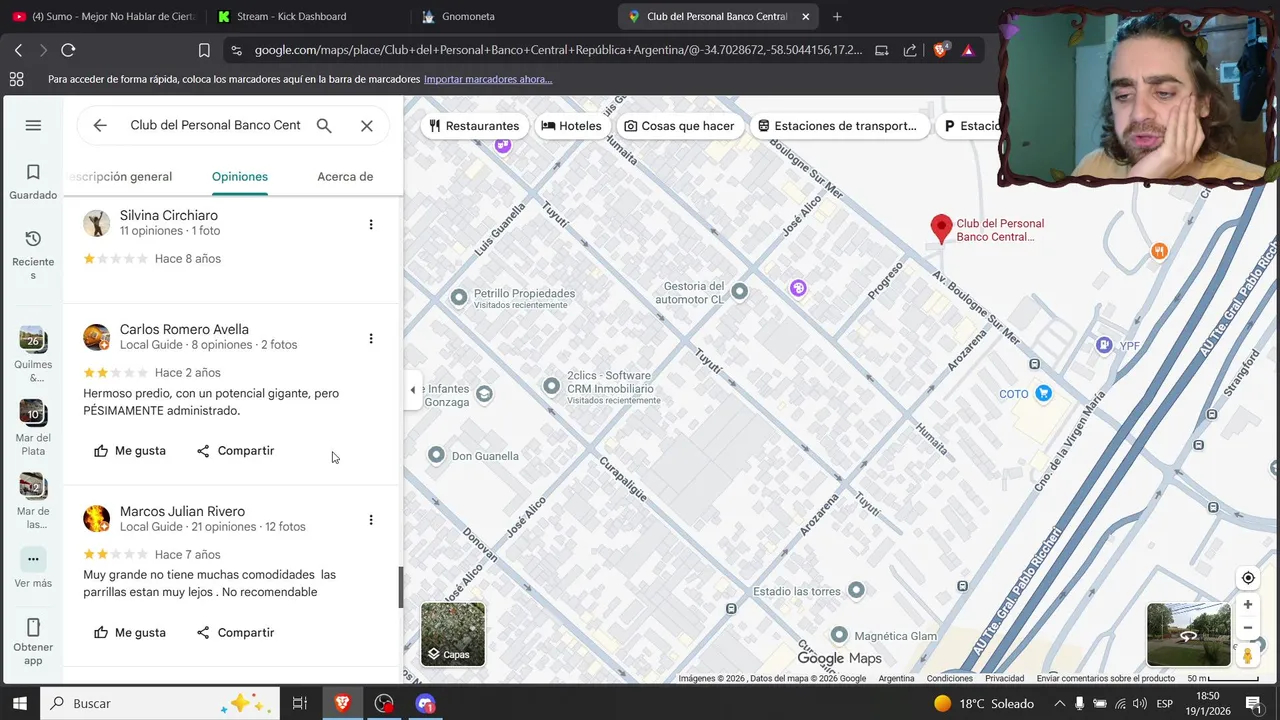Image resolution: width=1280 pixels, height=720 pixels.
Task: Click the Estadio las torres marker
Action: click(x=856, y=590)
